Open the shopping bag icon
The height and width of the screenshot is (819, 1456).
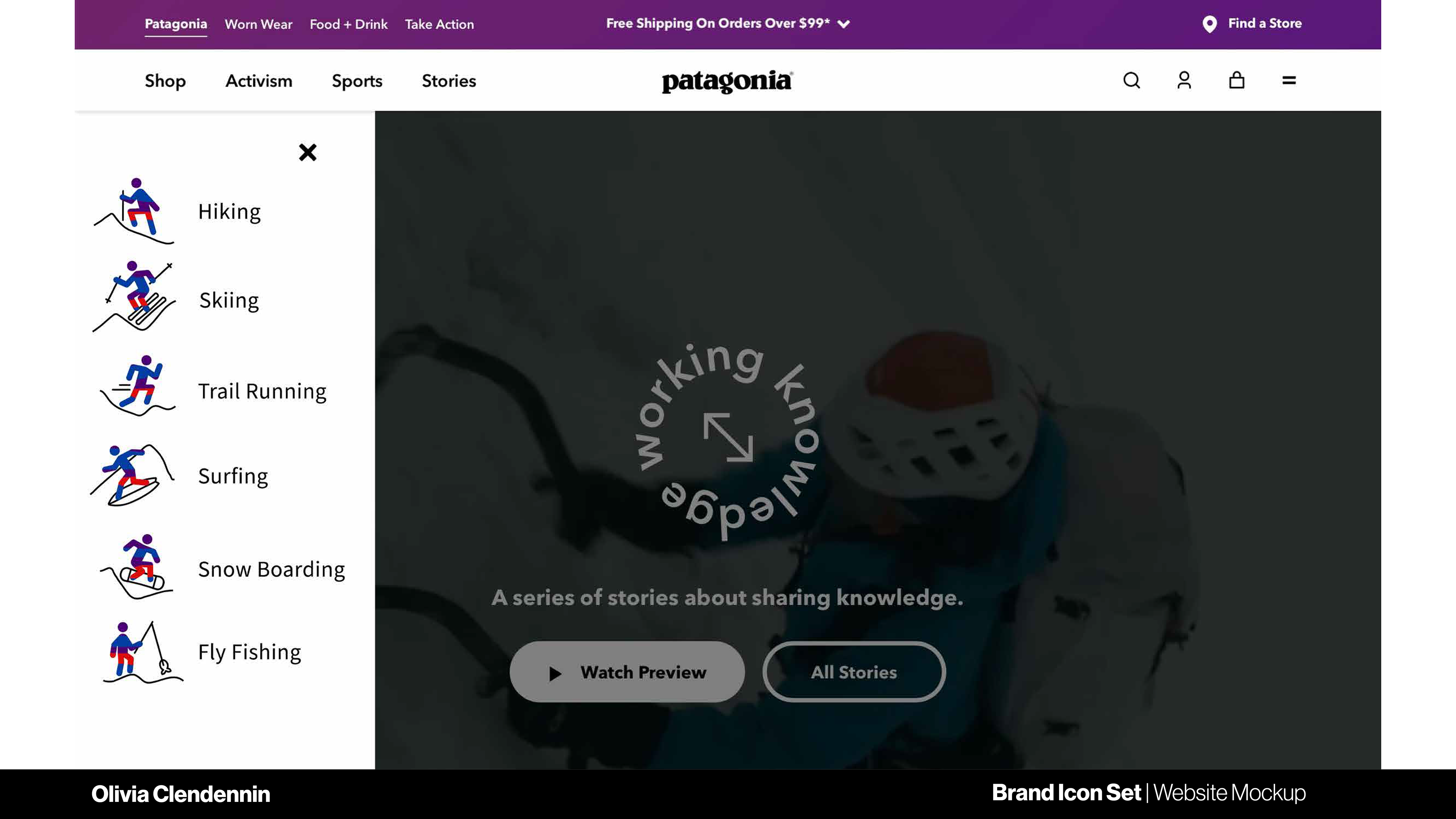click(1237, 80)
